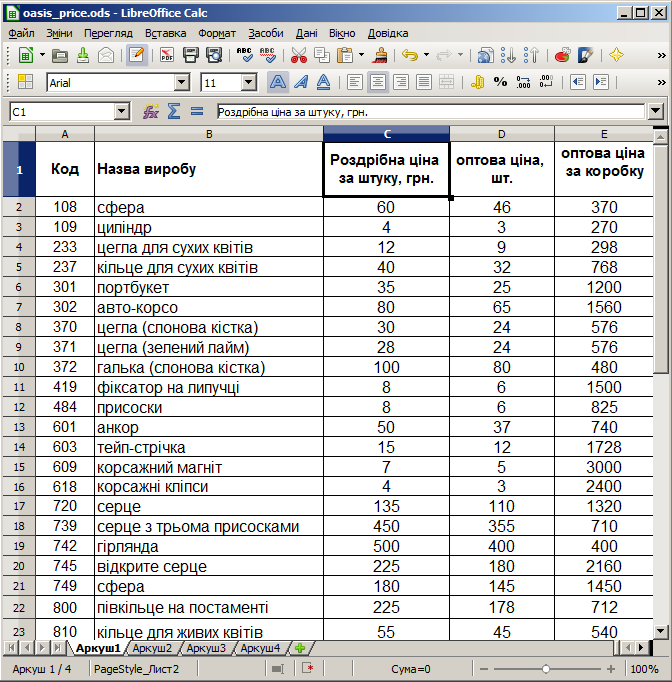The height and width of the screenshot is (682, 672).
Task: Sort ascending icon
Action: click(508, 55)
